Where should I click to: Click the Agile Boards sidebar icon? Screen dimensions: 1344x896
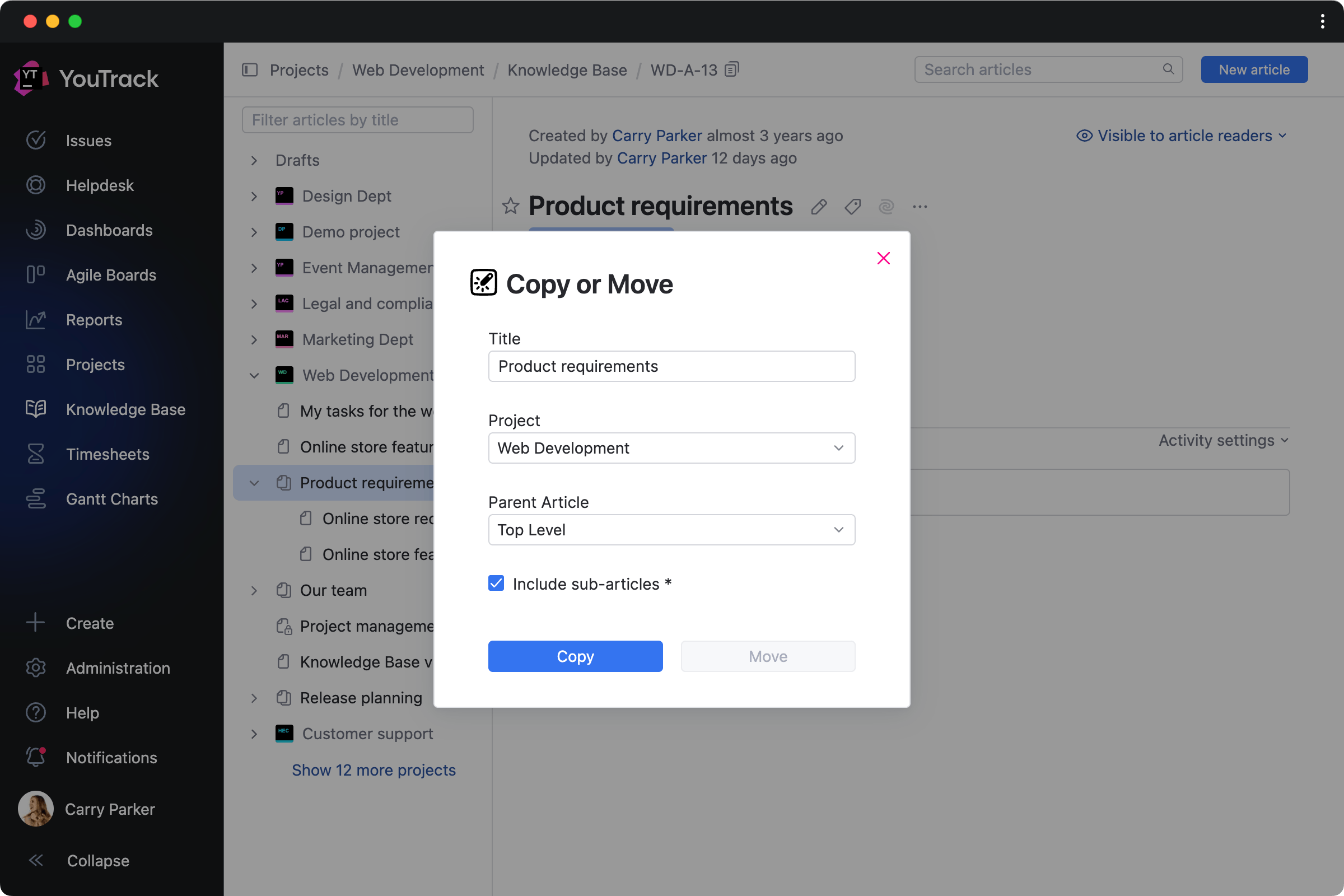[35, 275]
